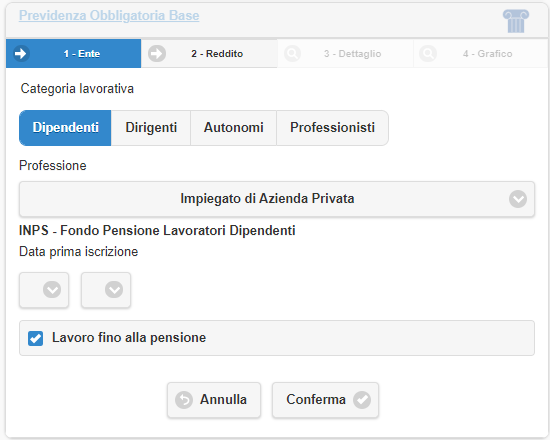Click the column pillar icon in header
The image size is (550, 440).
pyautogui.click(x=516, y=21)
